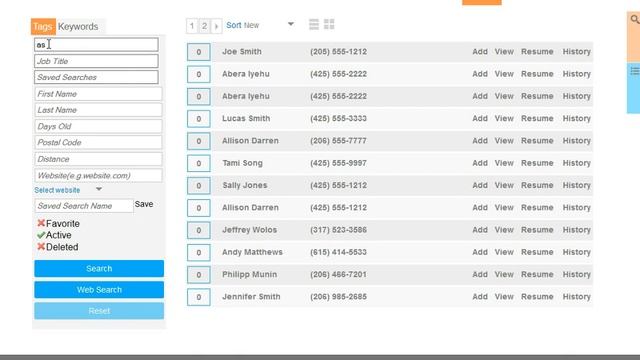Click phone number '(317) 523-3586'
Screen dimensions: 640x360
tap(338, 230)
